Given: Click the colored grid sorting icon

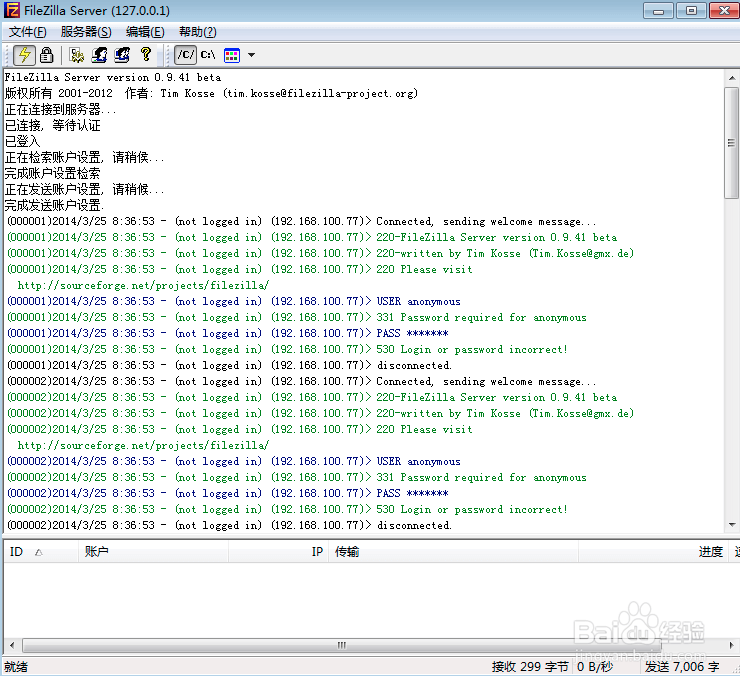Looking at the screenshot, I should tap(232, 55).
